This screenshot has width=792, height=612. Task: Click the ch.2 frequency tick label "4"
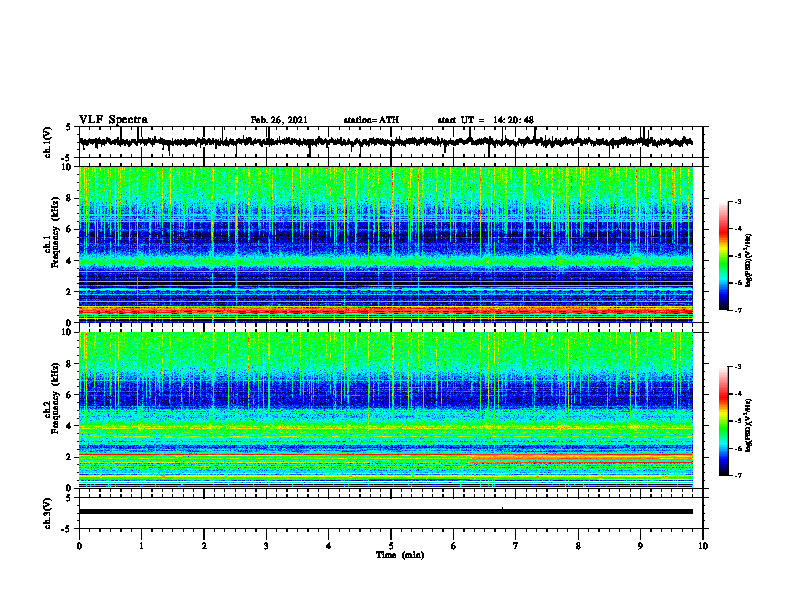(69, 426)
